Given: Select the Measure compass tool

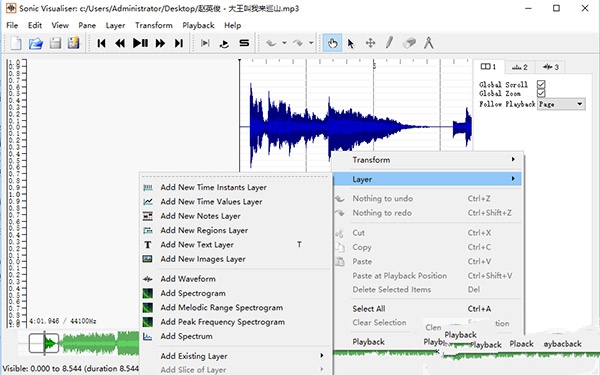Looking at the screenshot, I should coord(429,43).
